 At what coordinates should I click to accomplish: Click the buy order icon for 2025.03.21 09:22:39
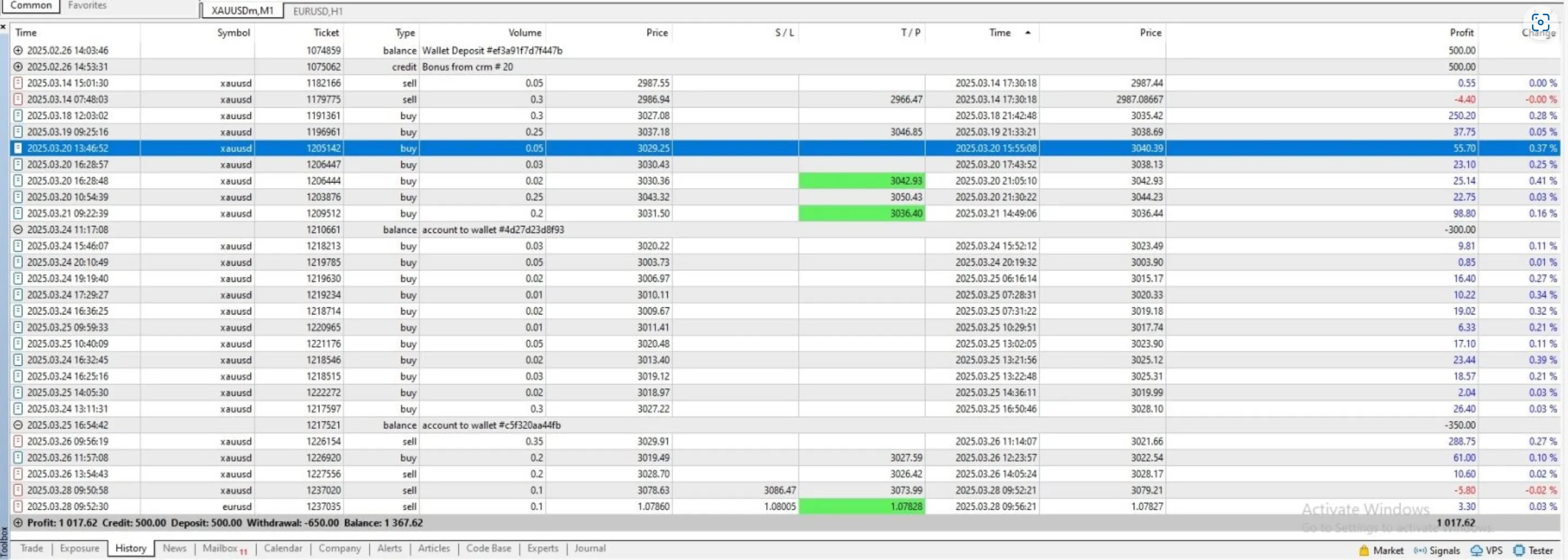(x=18, y=213)
